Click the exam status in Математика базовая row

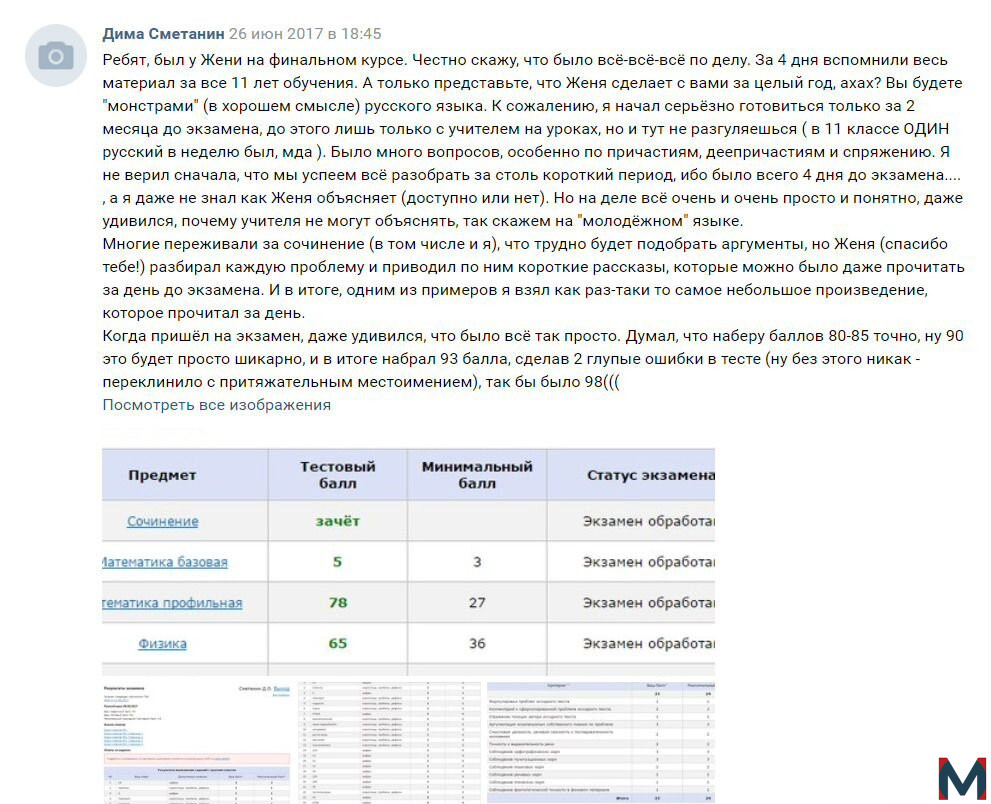(648, 562)
